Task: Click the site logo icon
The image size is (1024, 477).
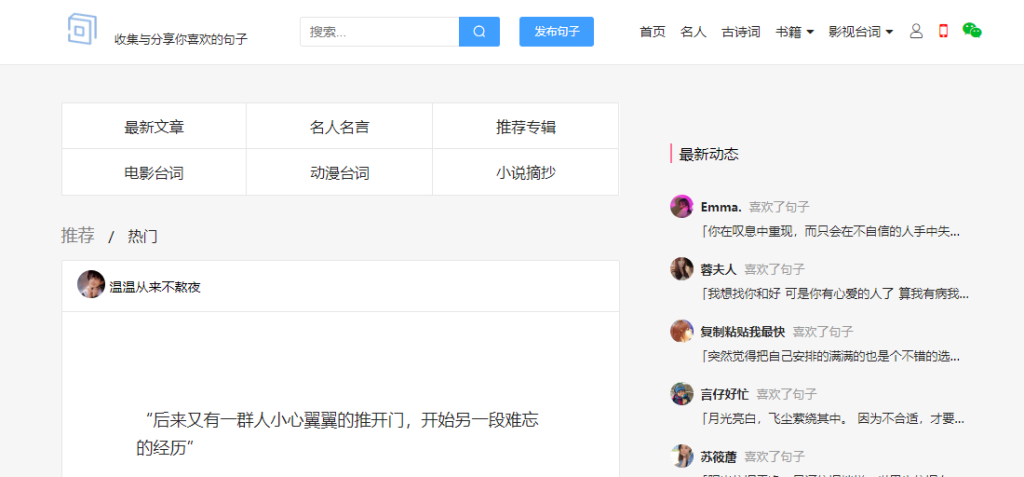Action: click(x=82, y=29)
